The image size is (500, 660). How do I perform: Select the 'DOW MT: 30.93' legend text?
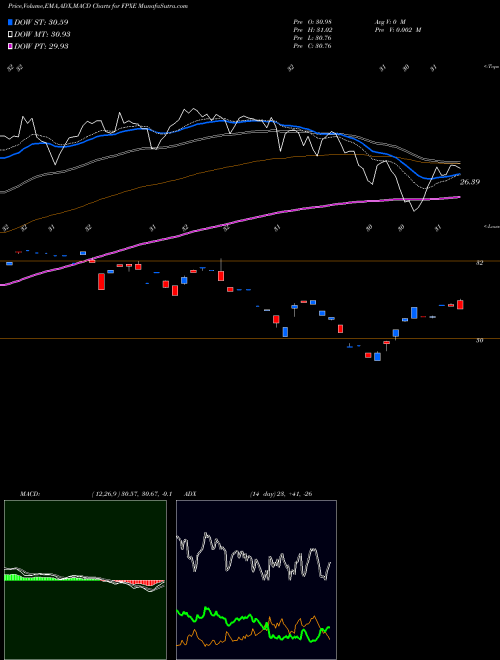click(42, 35)
